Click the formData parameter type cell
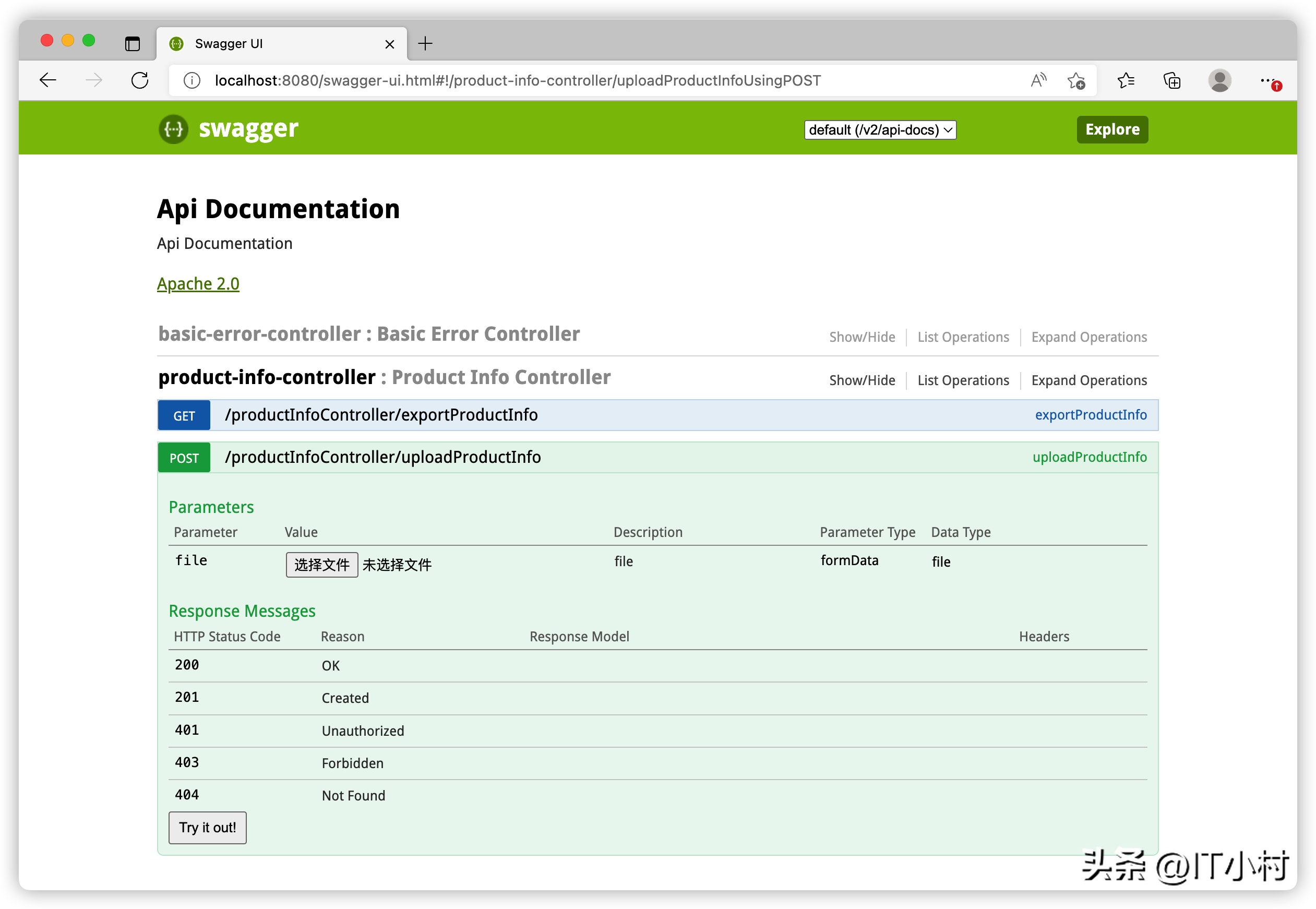The image size is (1316, 909). click(849, 561)
